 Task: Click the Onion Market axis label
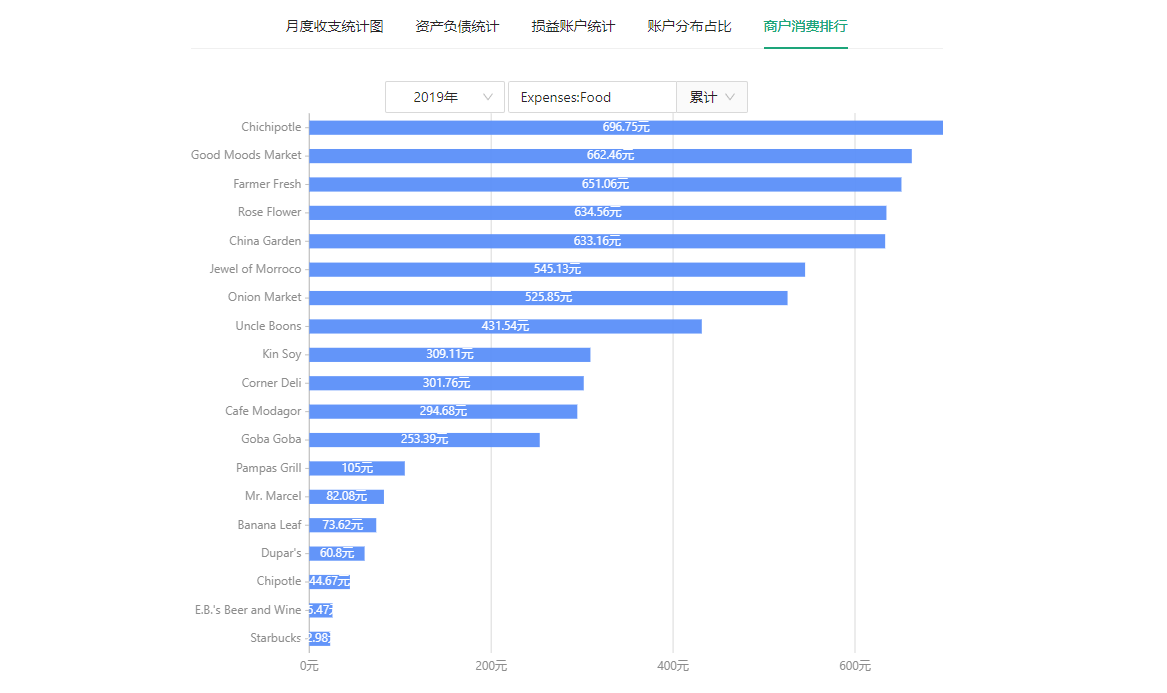click(x=264, y=297)
